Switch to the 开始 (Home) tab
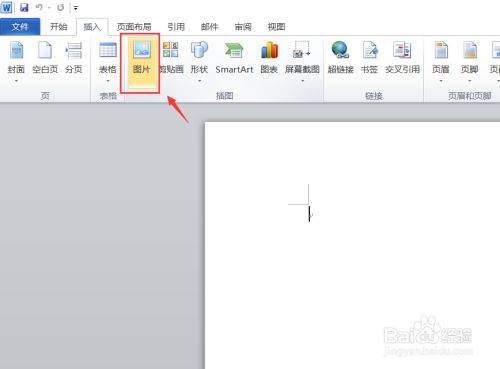500x369 pixels. [59, 27]
